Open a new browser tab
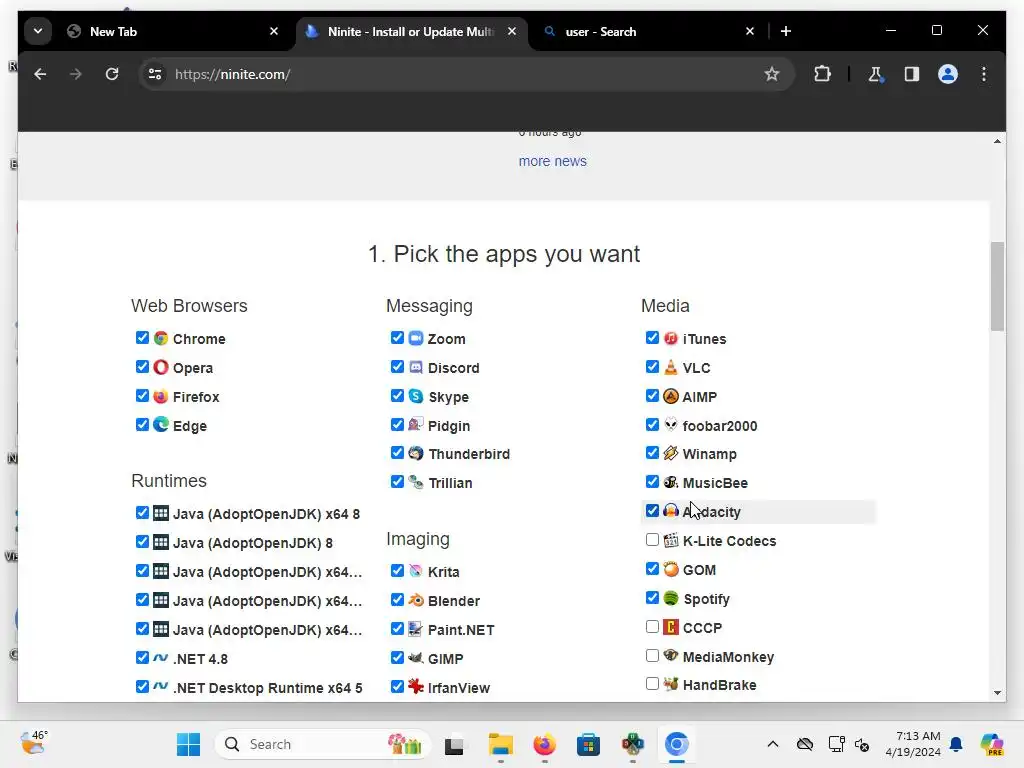 pyautogui.click(x=786, y=31)
